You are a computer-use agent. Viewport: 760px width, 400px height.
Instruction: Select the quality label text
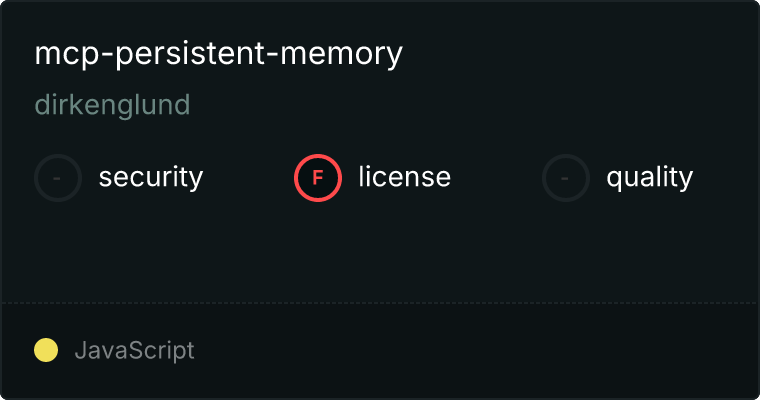pyautogui.click(x=649, y=178)
